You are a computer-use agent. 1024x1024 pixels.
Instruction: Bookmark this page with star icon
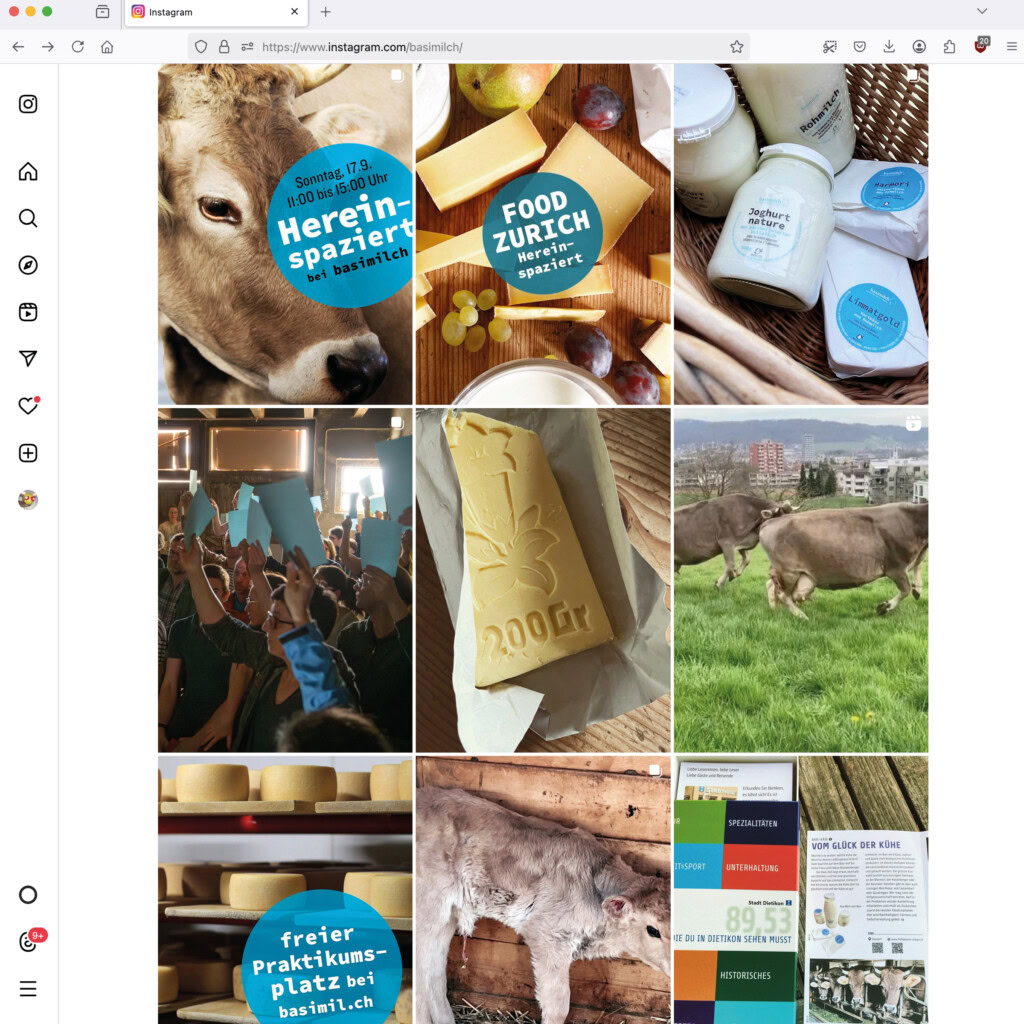pos(737,47)
